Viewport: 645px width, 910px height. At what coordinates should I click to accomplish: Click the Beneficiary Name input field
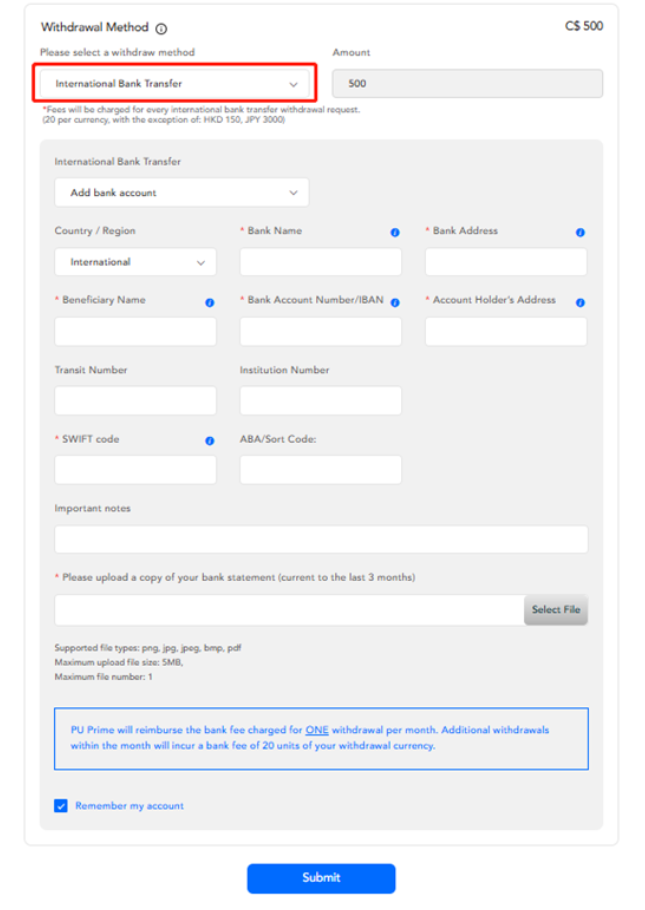coord(135,332)
